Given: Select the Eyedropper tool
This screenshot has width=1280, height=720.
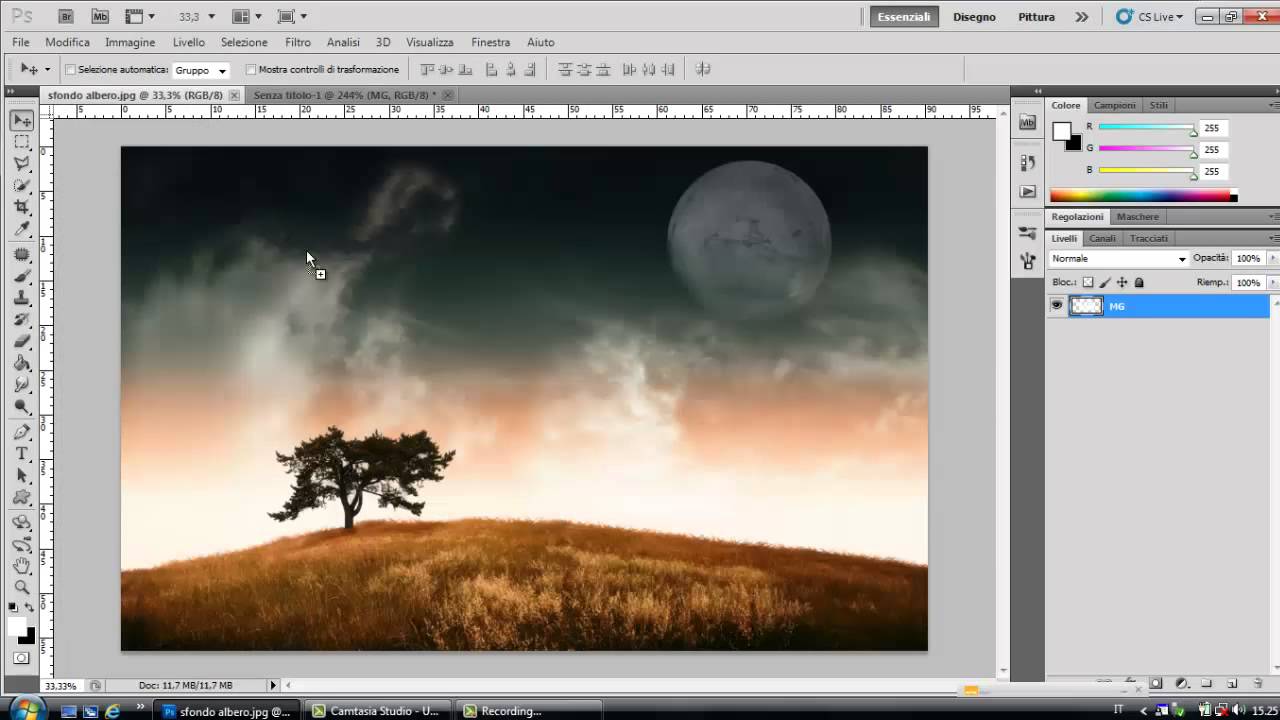Looking at the screenshot, I should 22,229.
